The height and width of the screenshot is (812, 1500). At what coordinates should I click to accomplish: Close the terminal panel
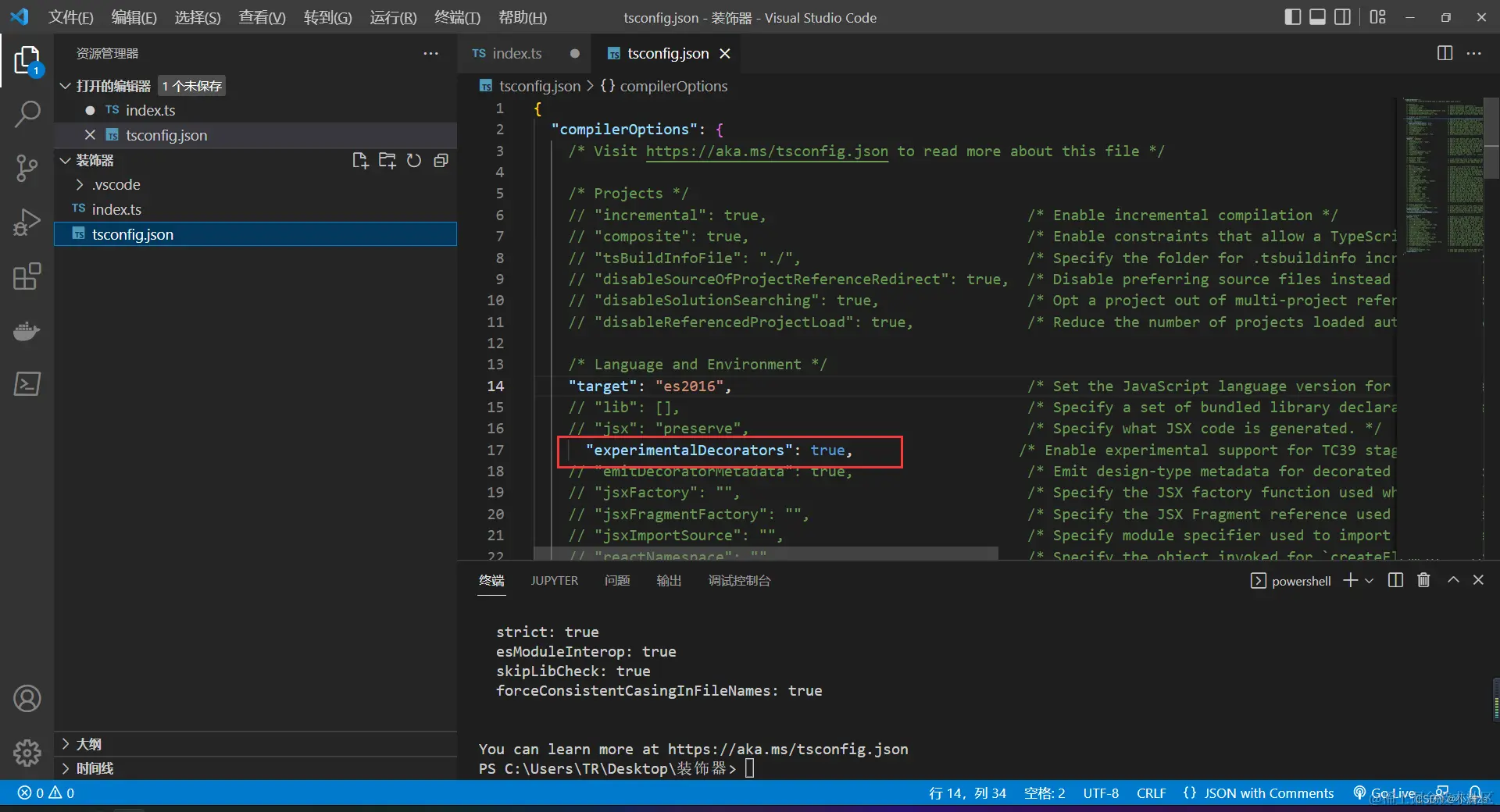coord(1478,580)
